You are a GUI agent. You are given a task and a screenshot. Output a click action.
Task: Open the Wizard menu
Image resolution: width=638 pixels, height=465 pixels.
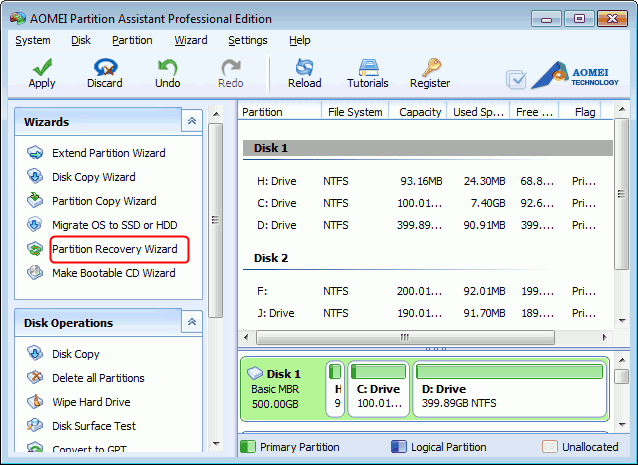click(191, 40)
